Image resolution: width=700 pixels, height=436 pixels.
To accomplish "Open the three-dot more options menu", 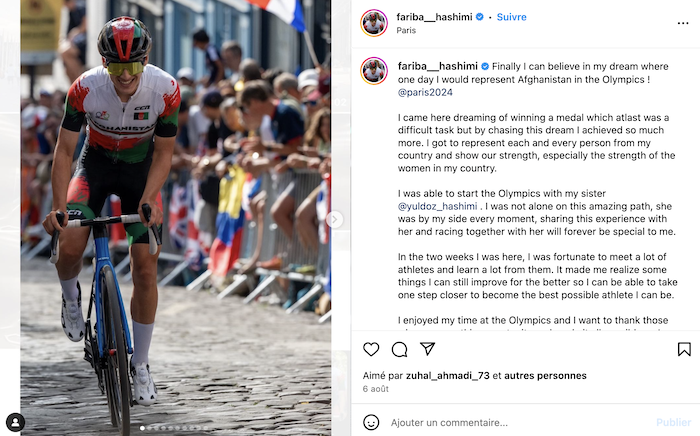I will coord(683,23).
